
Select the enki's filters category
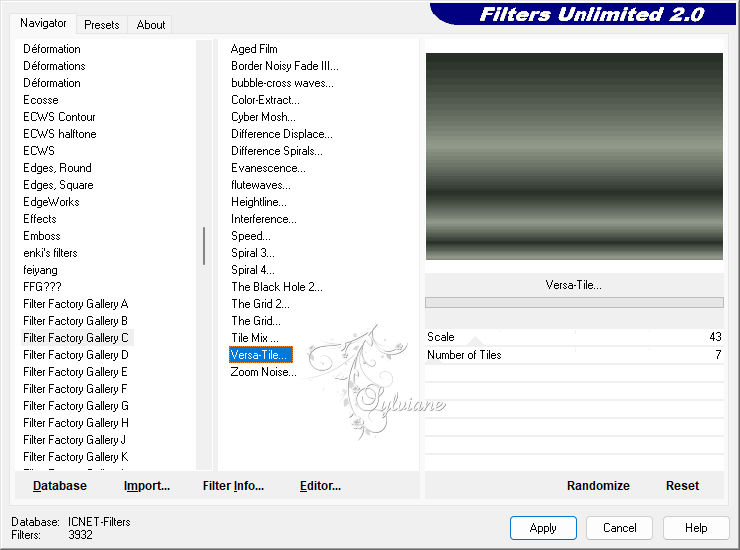click(50, 253)
